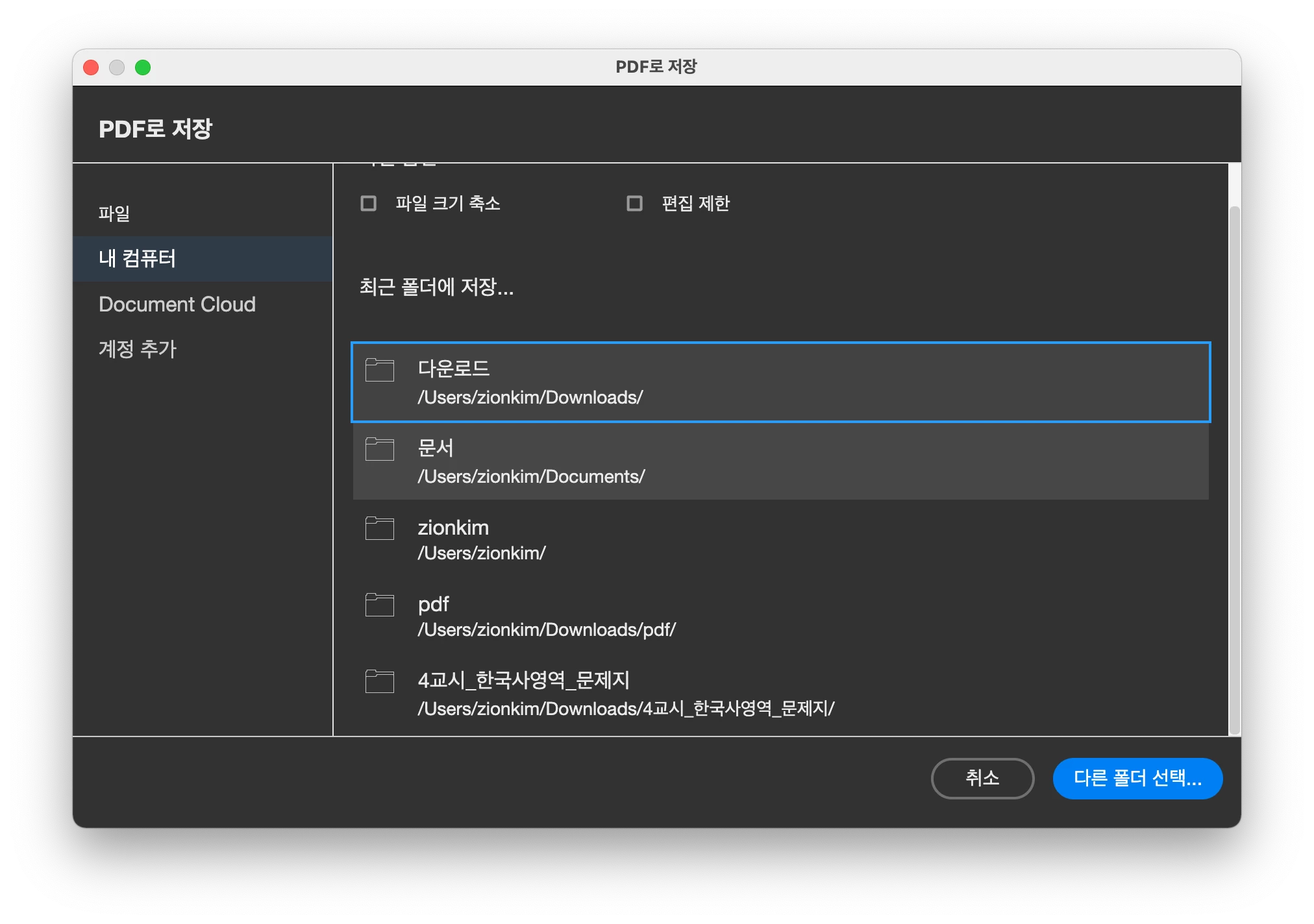Click the Downloads folder icon

point(380,370)
